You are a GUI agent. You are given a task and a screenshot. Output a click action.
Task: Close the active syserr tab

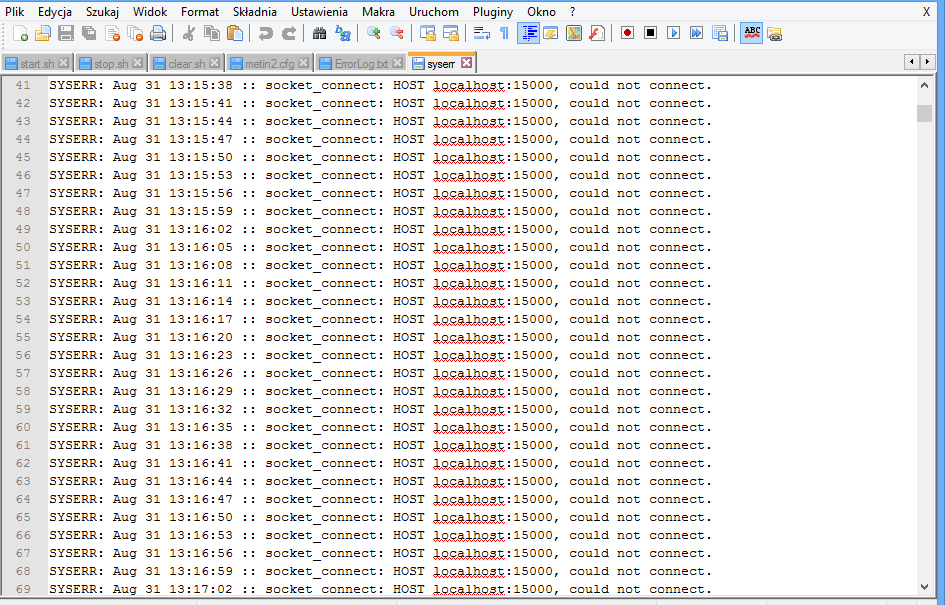click(466, 63)
